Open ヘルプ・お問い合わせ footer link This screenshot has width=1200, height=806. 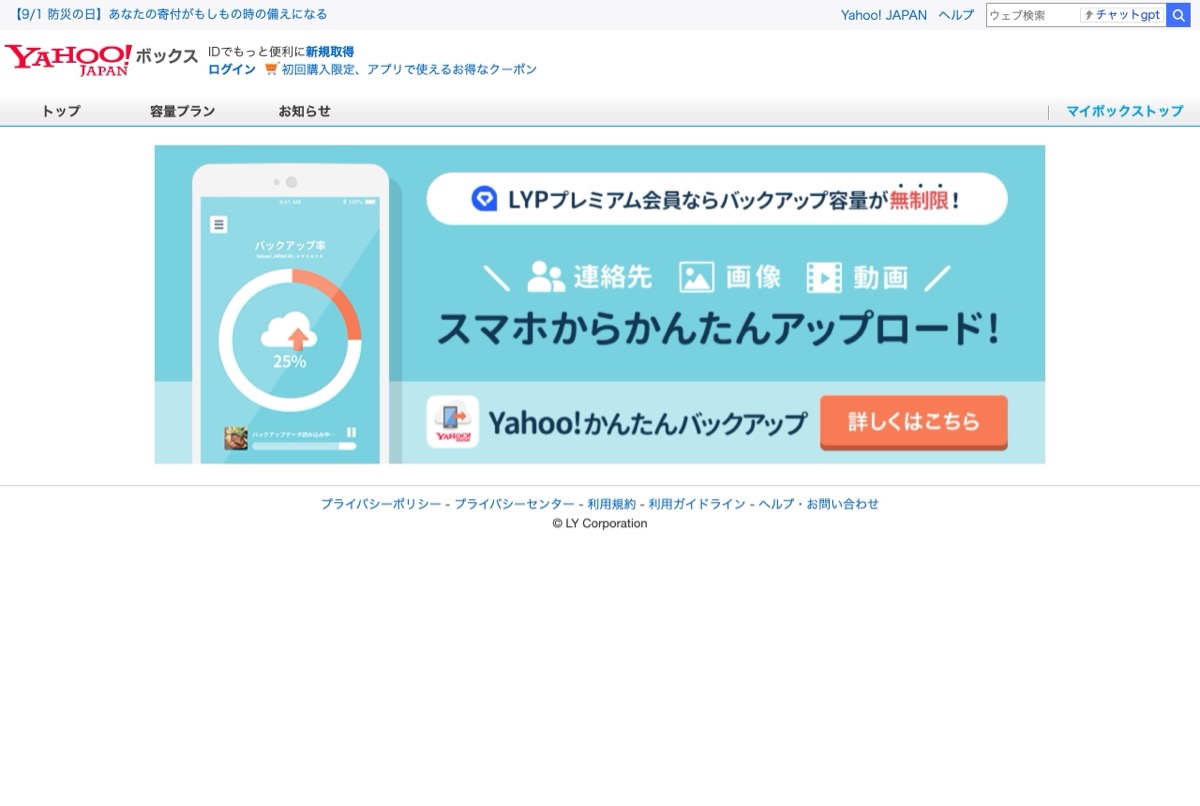click(819, 504)
